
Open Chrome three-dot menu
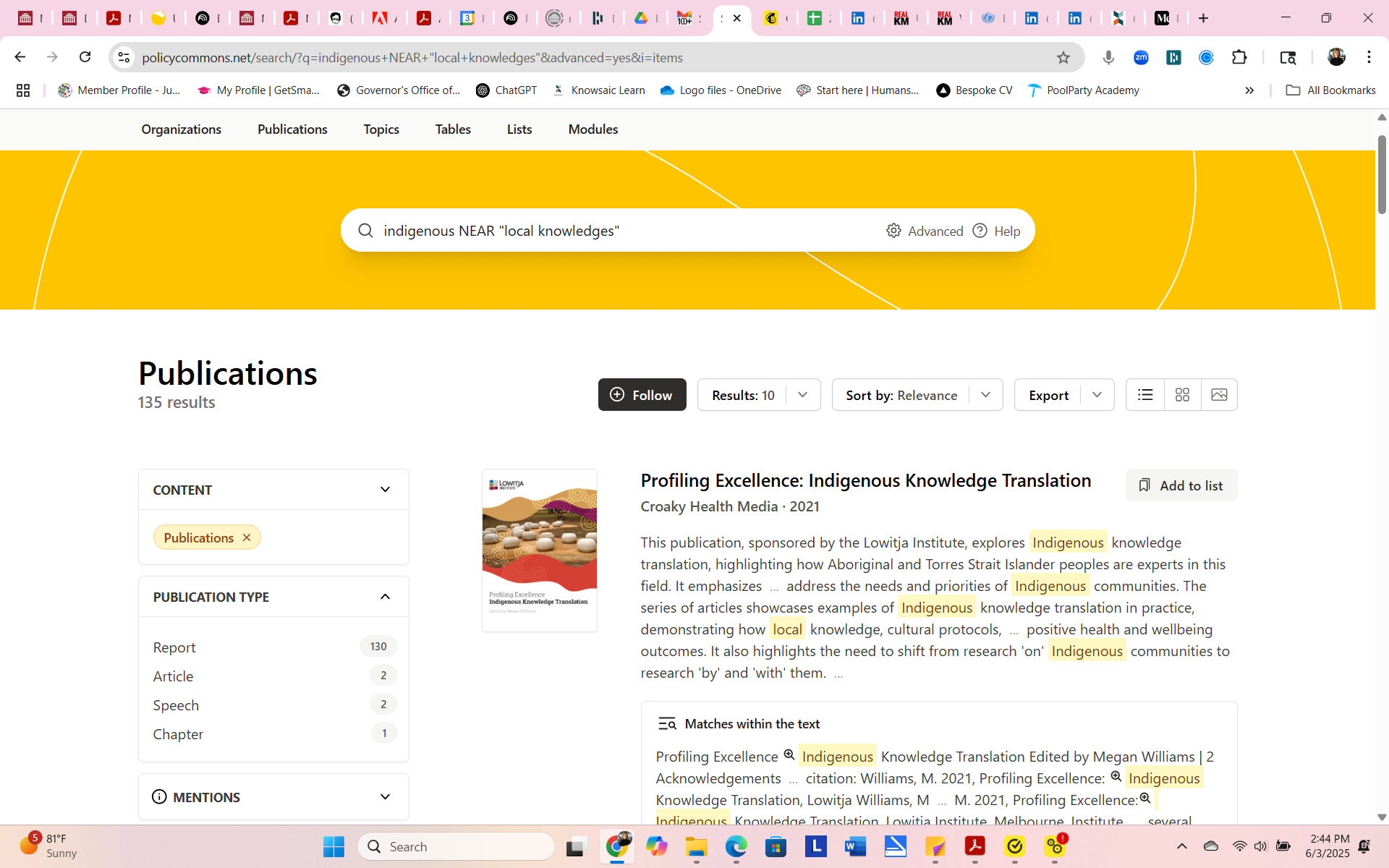point(1369,57)
